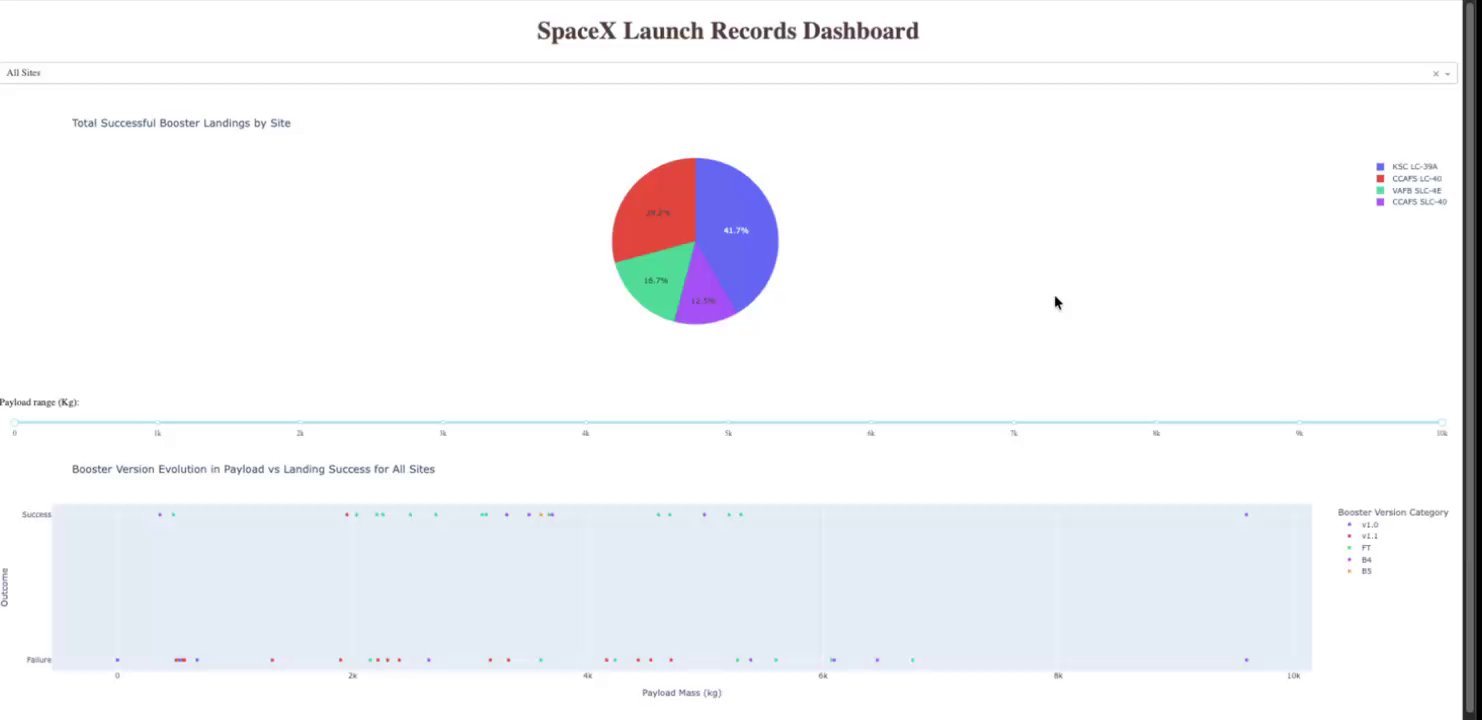The width and height of the screenshot is (1482, 720).
Task: Click the purple 12.5% pie slice
Action: click(x=705, y=302)
